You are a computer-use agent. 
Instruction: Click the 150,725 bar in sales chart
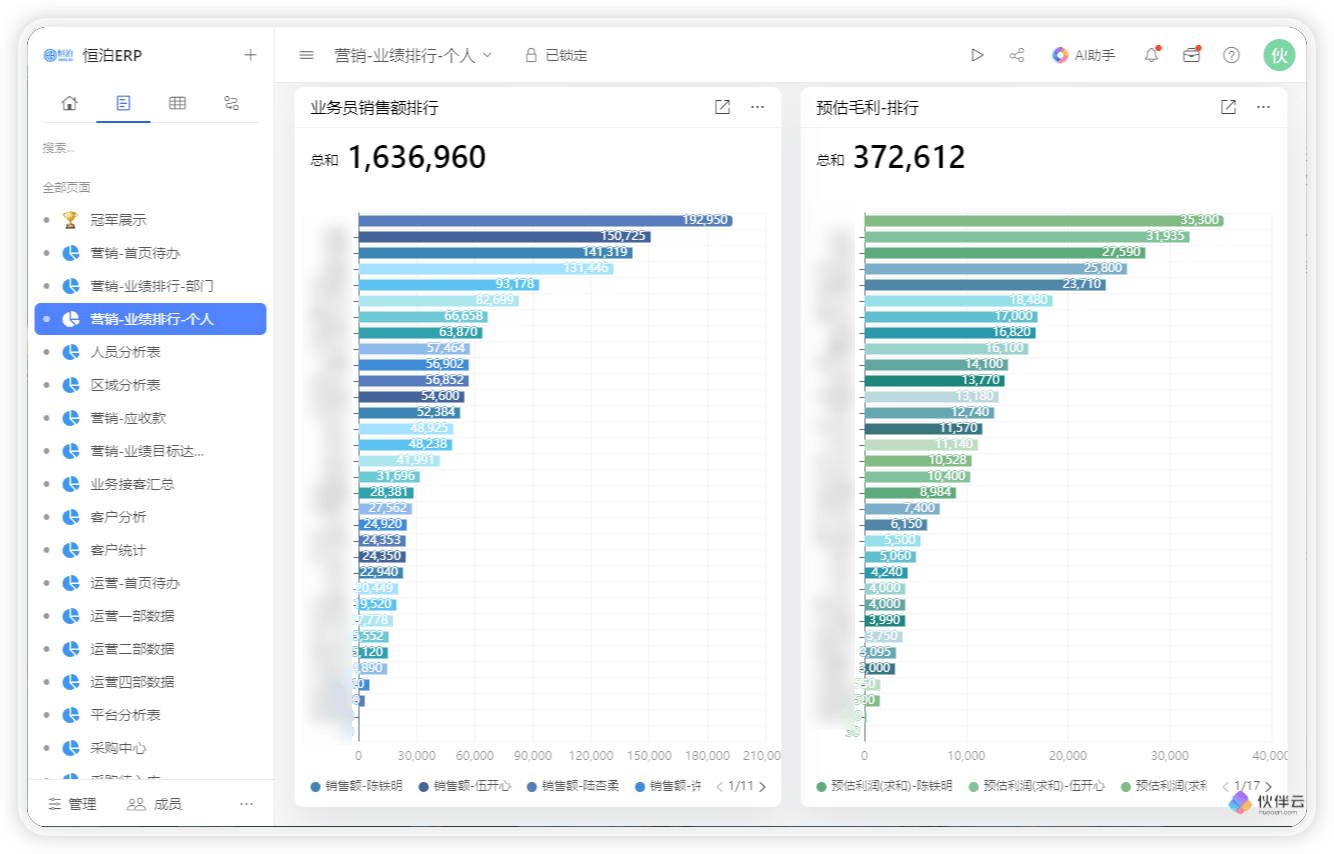pos(504,236)
